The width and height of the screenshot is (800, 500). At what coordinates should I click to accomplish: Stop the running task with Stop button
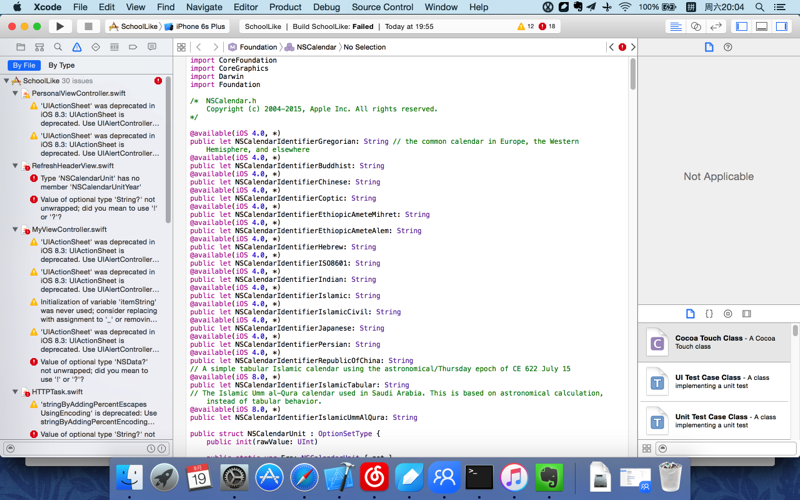pos(88,27)
